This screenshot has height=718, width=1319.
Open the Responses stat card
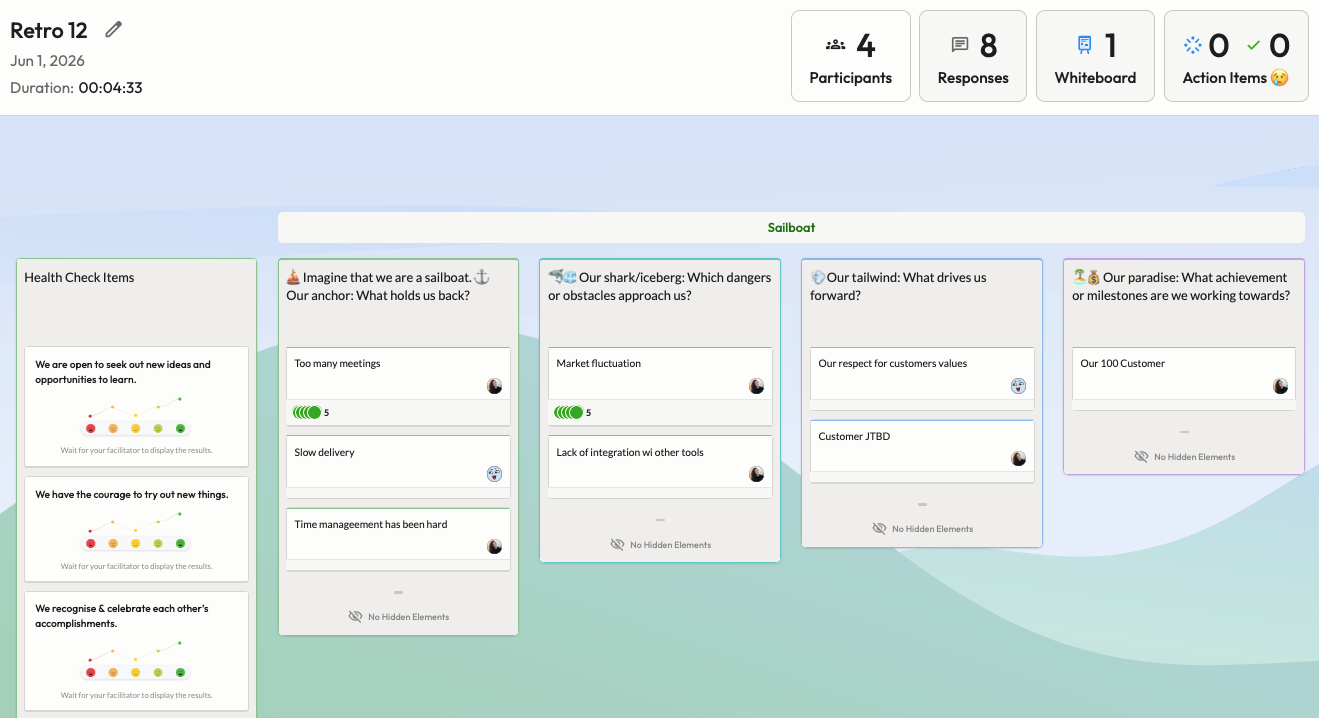tap(973, 56)
